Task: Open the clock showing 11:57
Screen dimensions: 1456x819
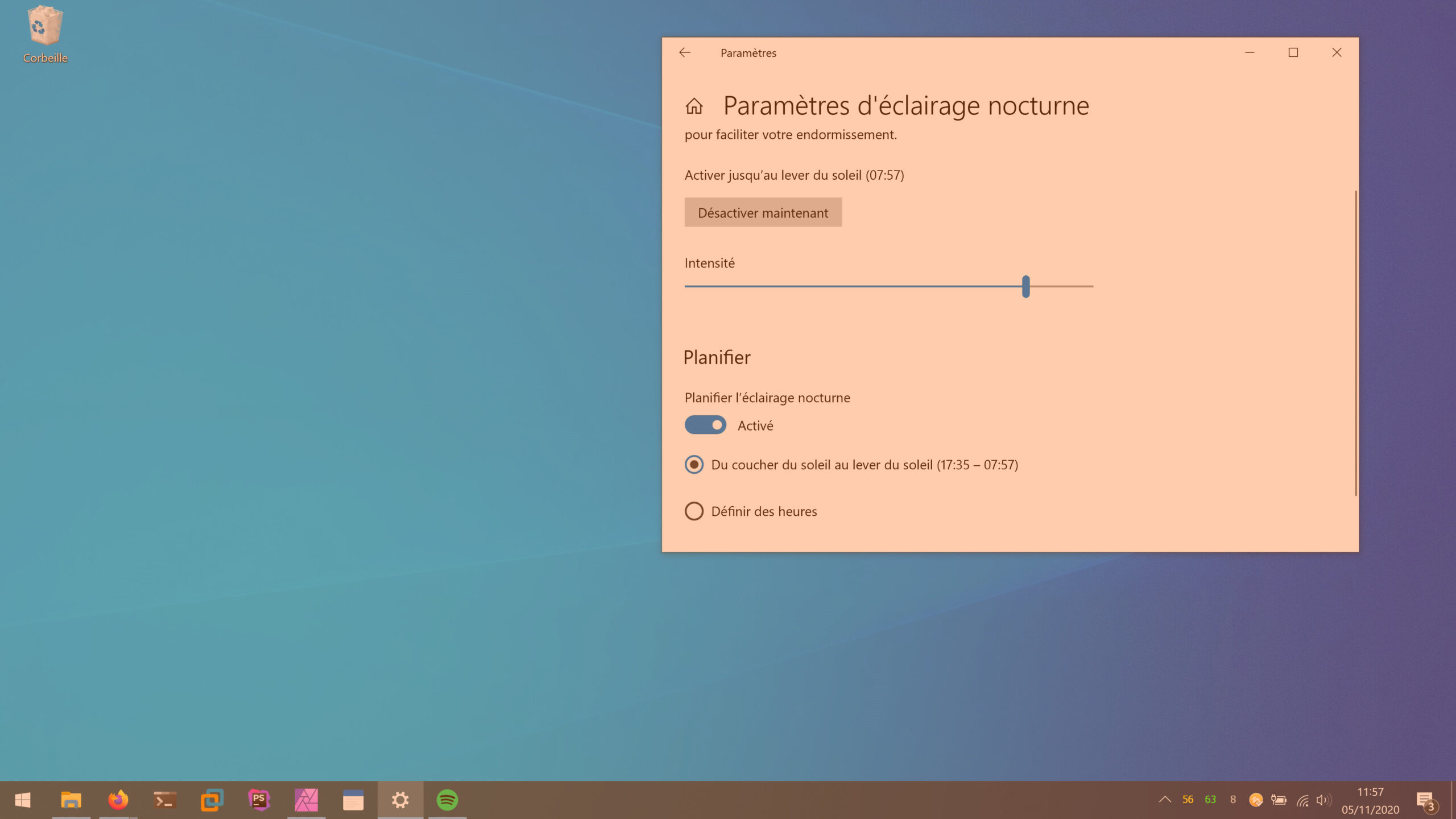Action: click(1370, 800)
